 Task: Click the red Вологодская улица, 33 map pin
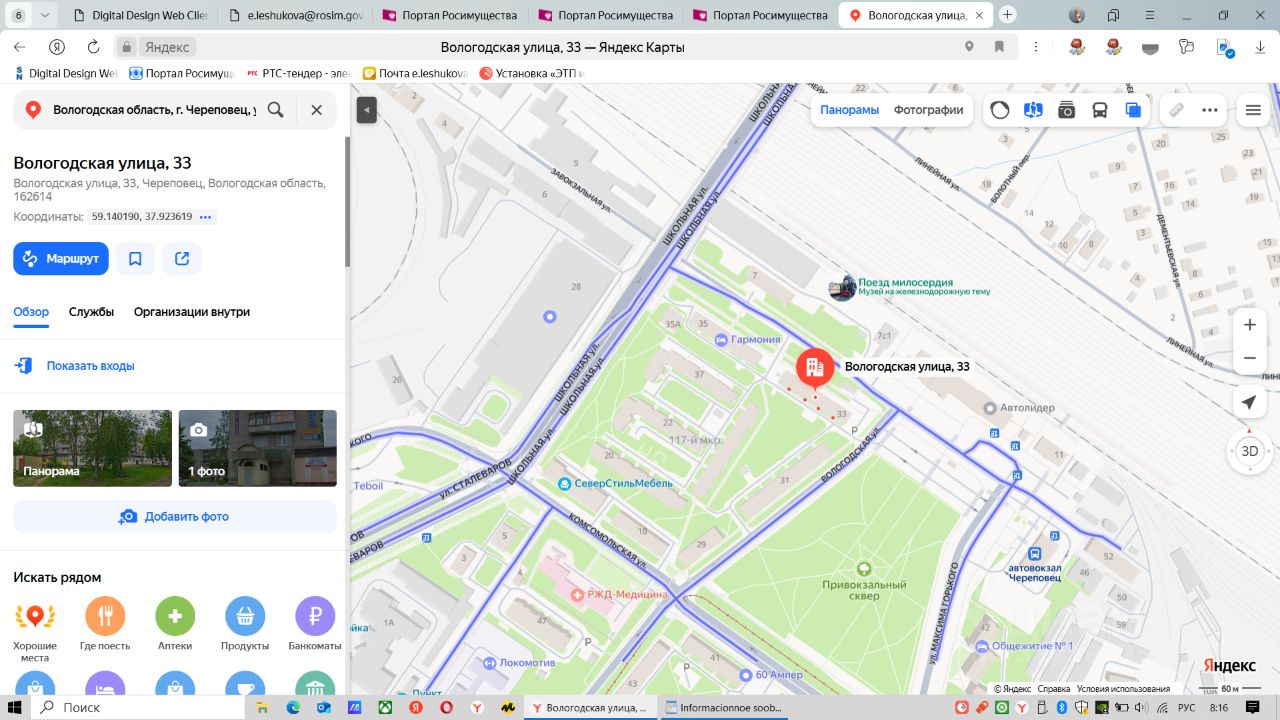pos(815,368)
